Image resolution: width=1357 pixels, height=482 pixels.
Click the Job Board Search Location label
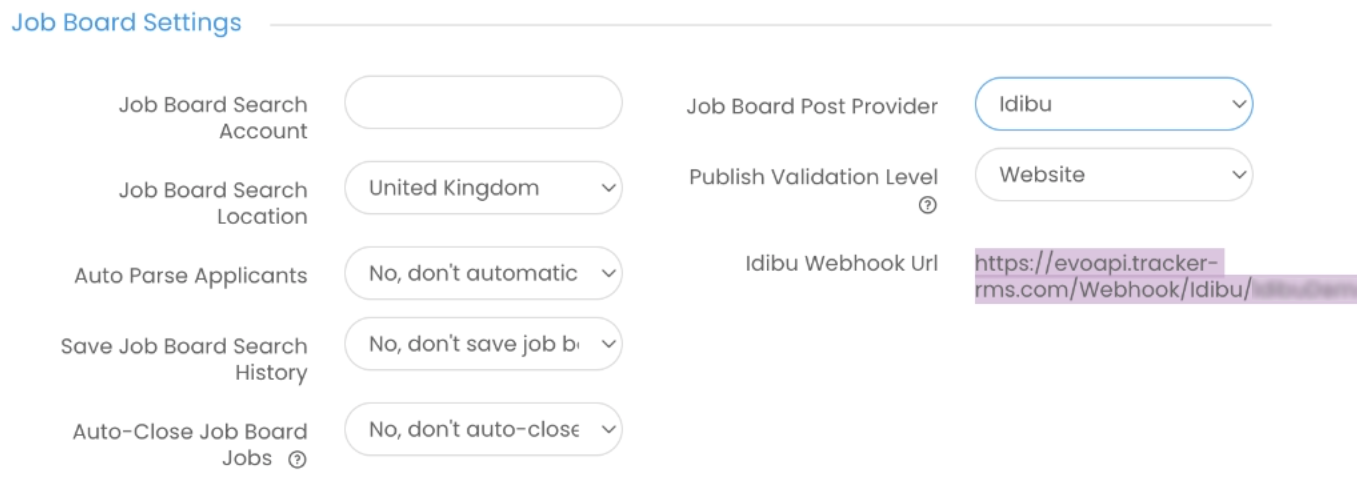click(x=213, y=202)
